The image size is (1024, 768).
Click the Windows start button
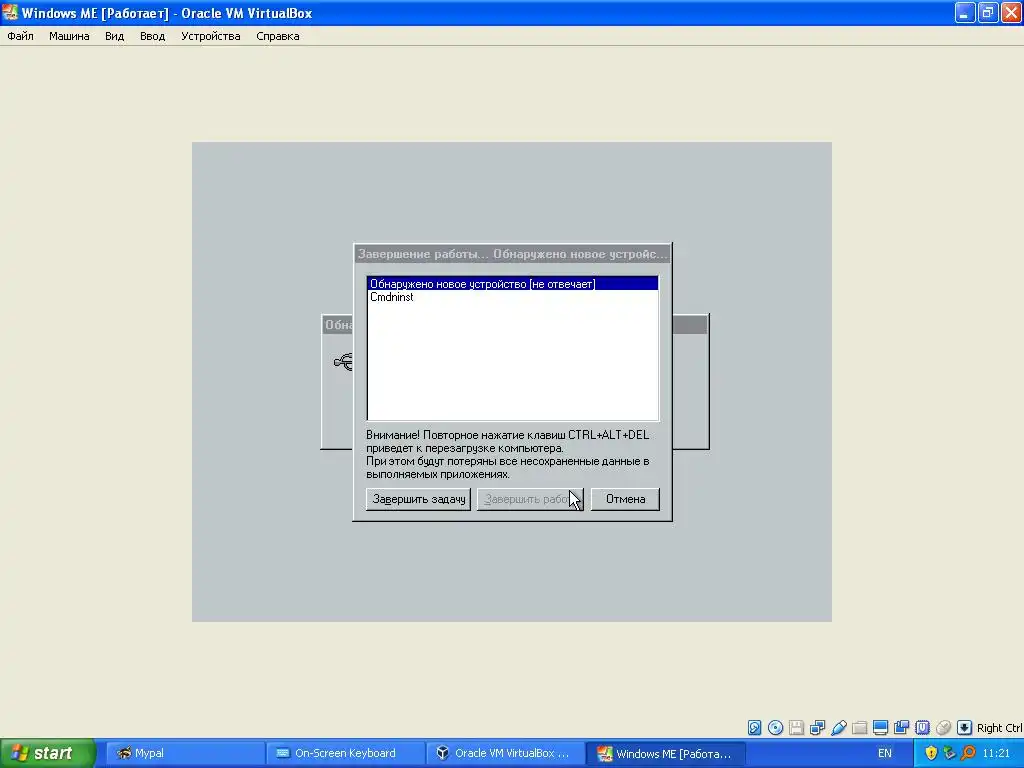coord(48,753)
